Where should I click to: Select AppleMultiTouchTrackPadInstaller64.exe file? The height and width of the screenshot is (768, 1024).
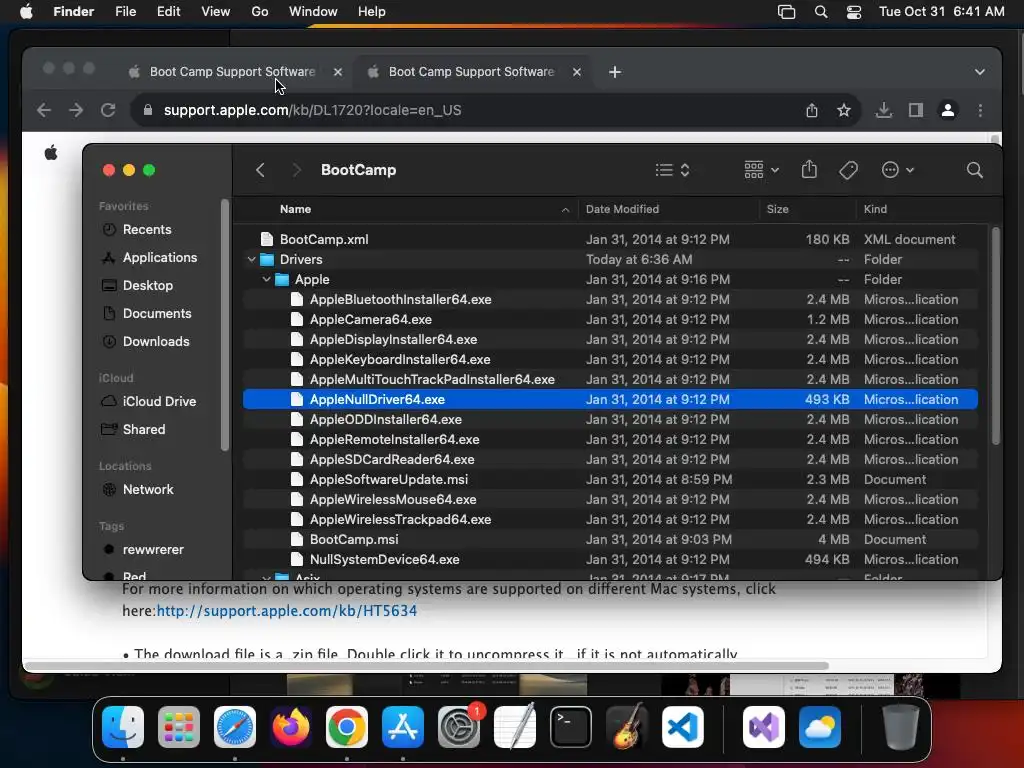[610, 379]
